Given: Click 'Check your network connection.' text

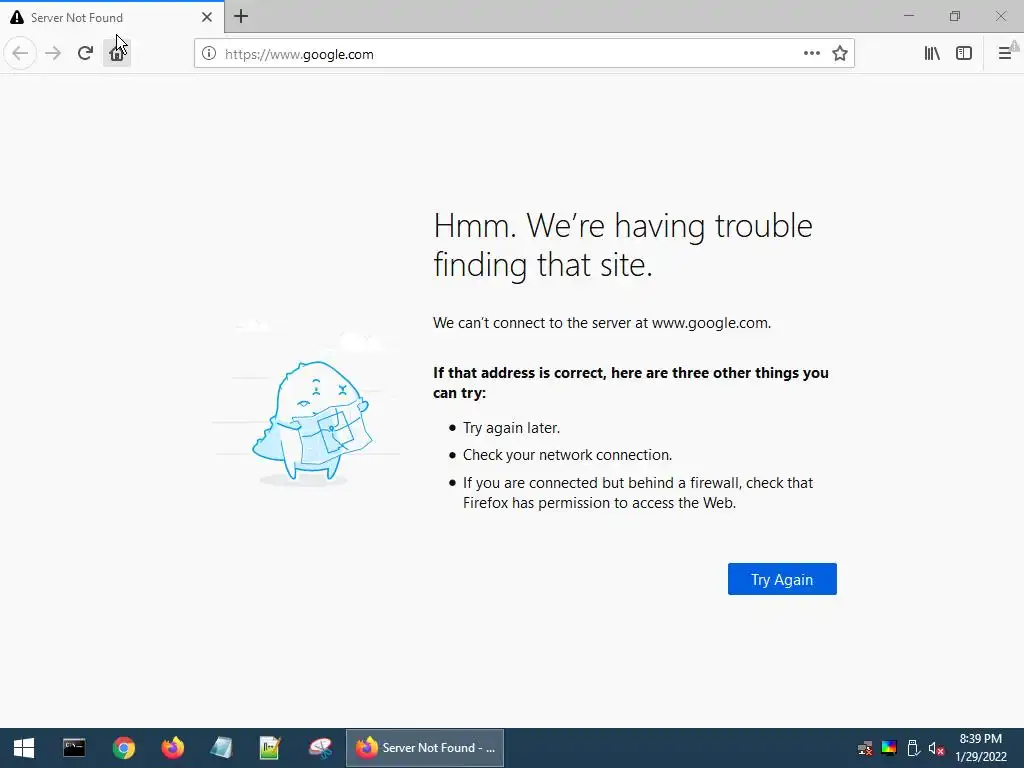Looking at the screenshot, I should [568, 455].
